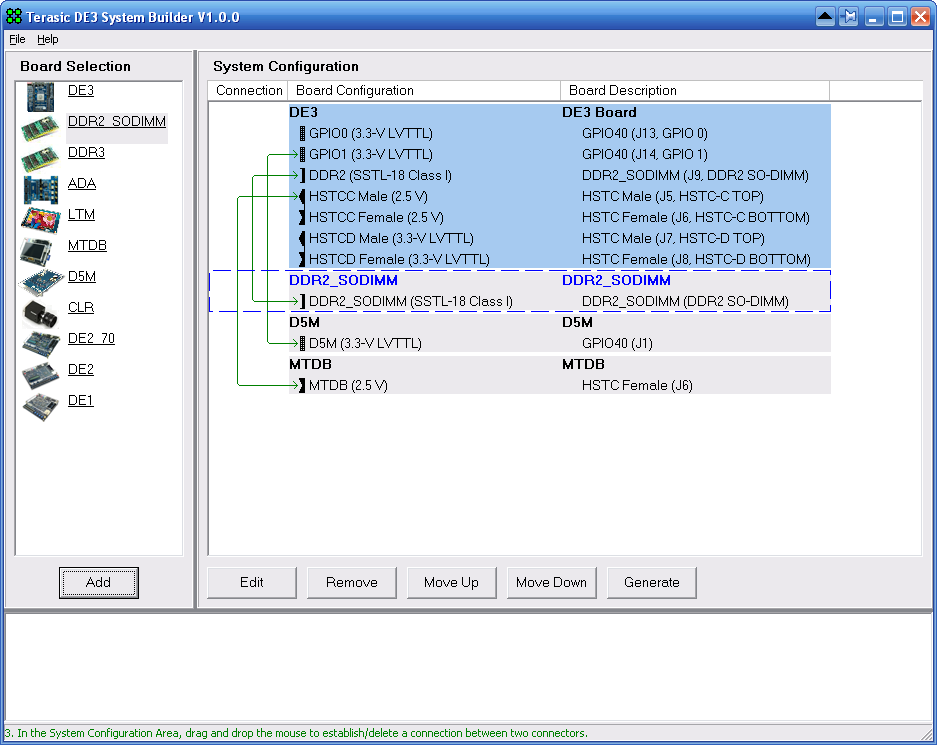This screenshot has height=745, width=937.
Task: Click the GPIO0 connector symbol
Action: pyautogui.click(x=302, y=133)
